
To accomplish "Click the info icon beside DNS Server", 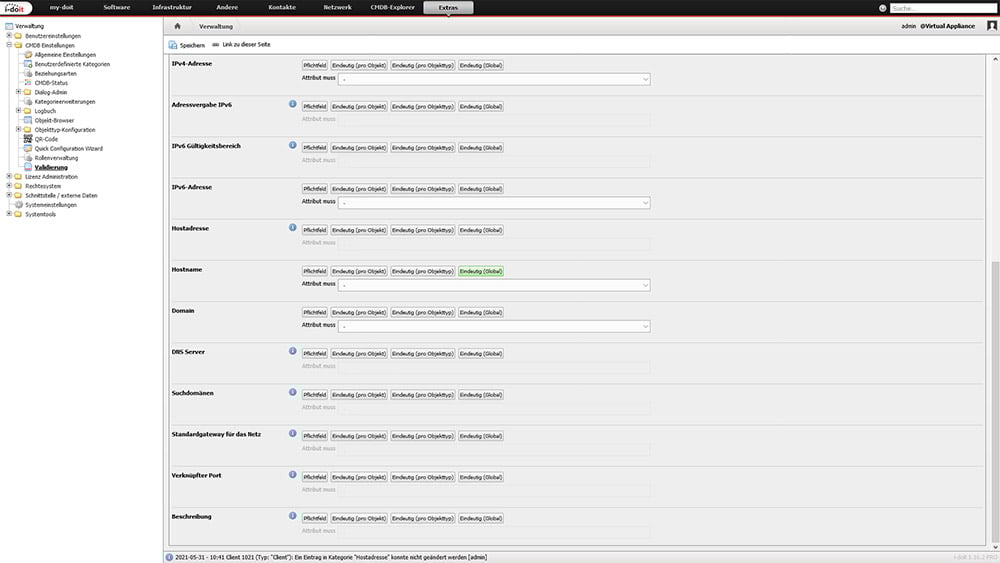I will [293, 351].
